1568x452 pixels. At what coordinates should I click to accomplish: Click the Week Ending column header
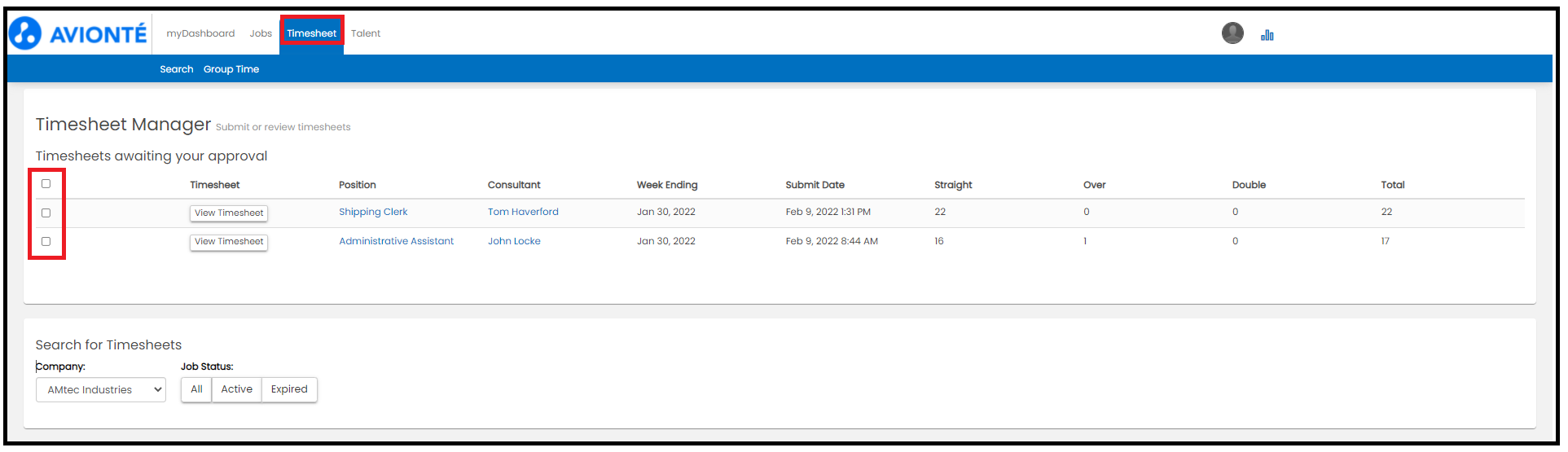667,185
